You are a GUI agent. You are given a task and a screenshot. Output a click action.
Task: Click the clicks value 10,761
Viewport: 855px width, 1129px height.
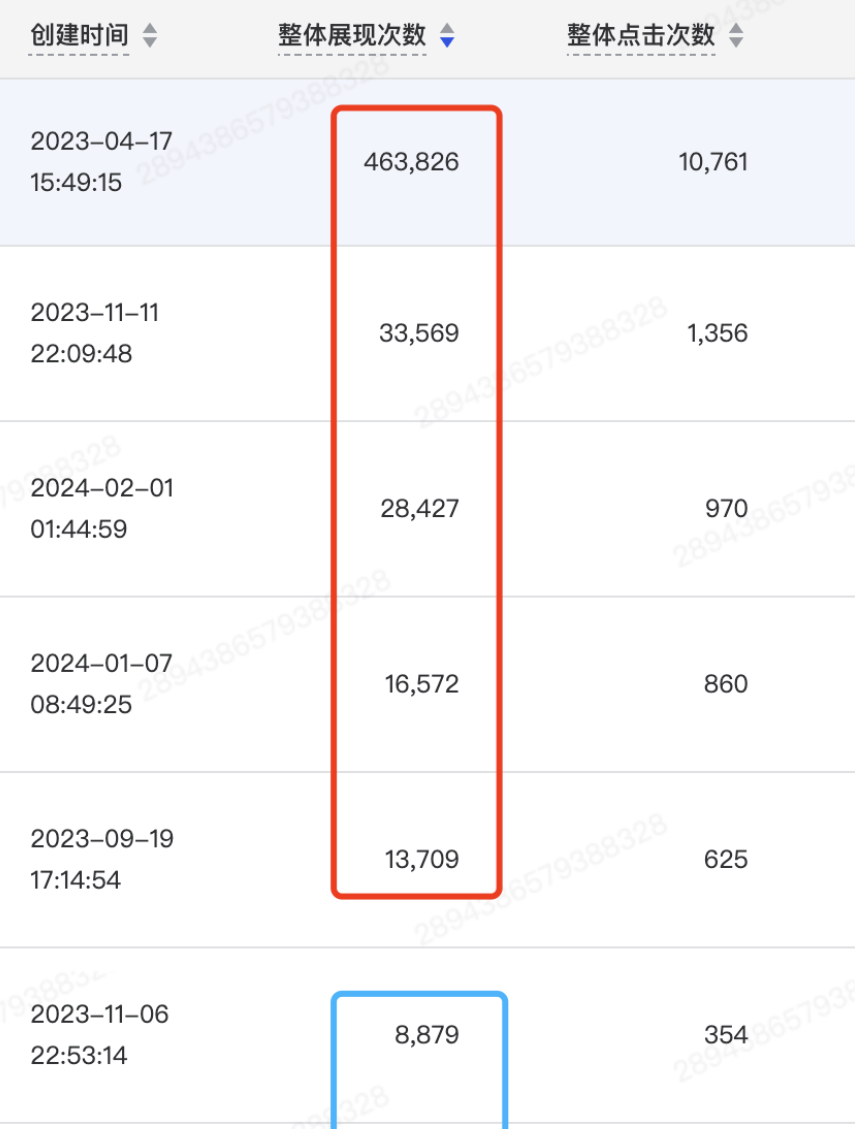(x=713, y=162)
